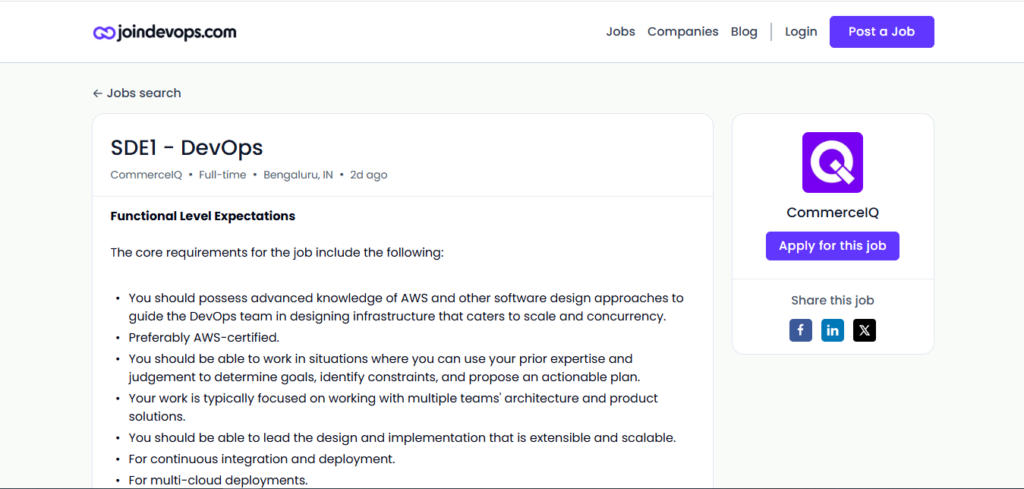The height and width of the screenshot is (489, 1024).
Task: Click Apply for this job button
Action: [833, 246]
